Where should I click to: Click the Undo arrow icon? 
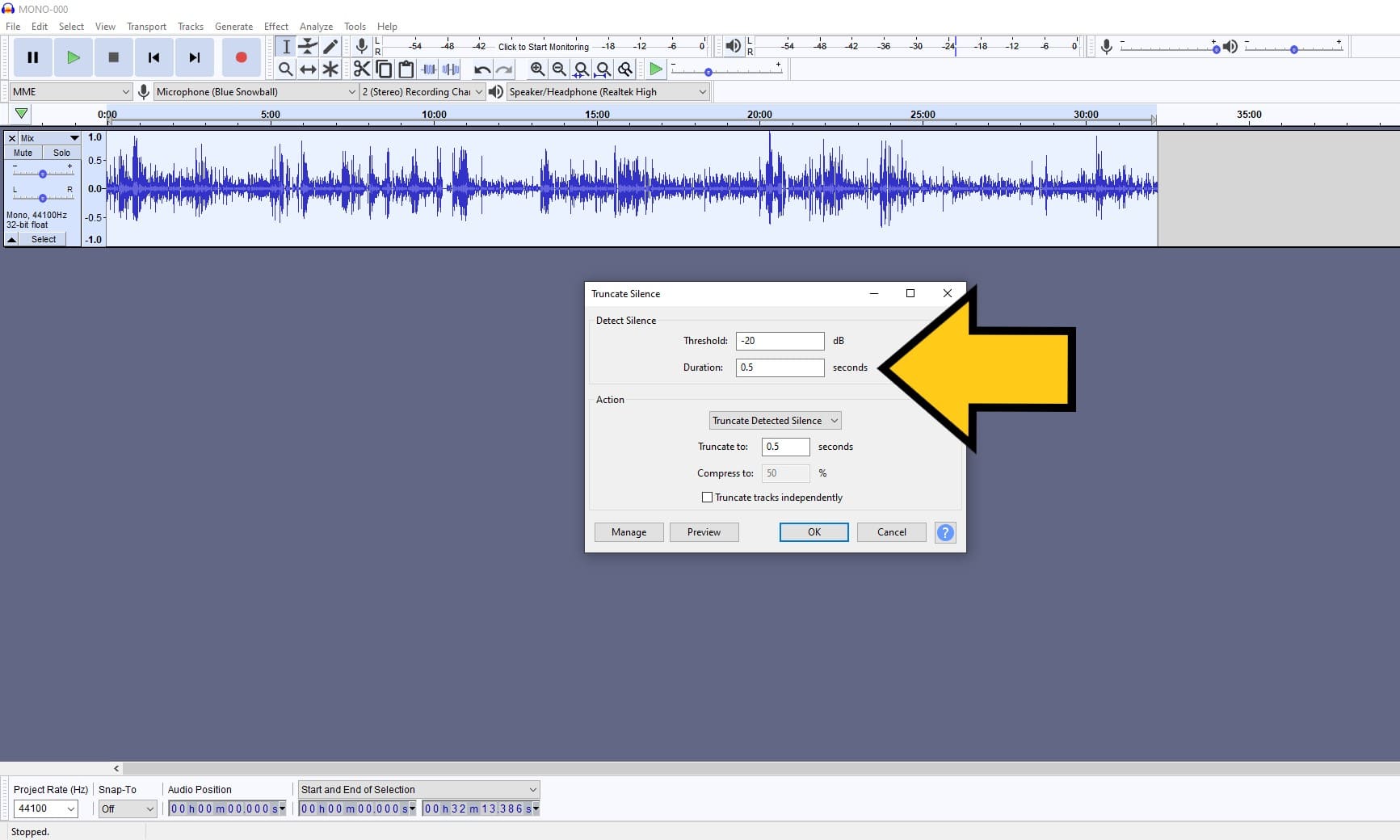coord(481,69)
